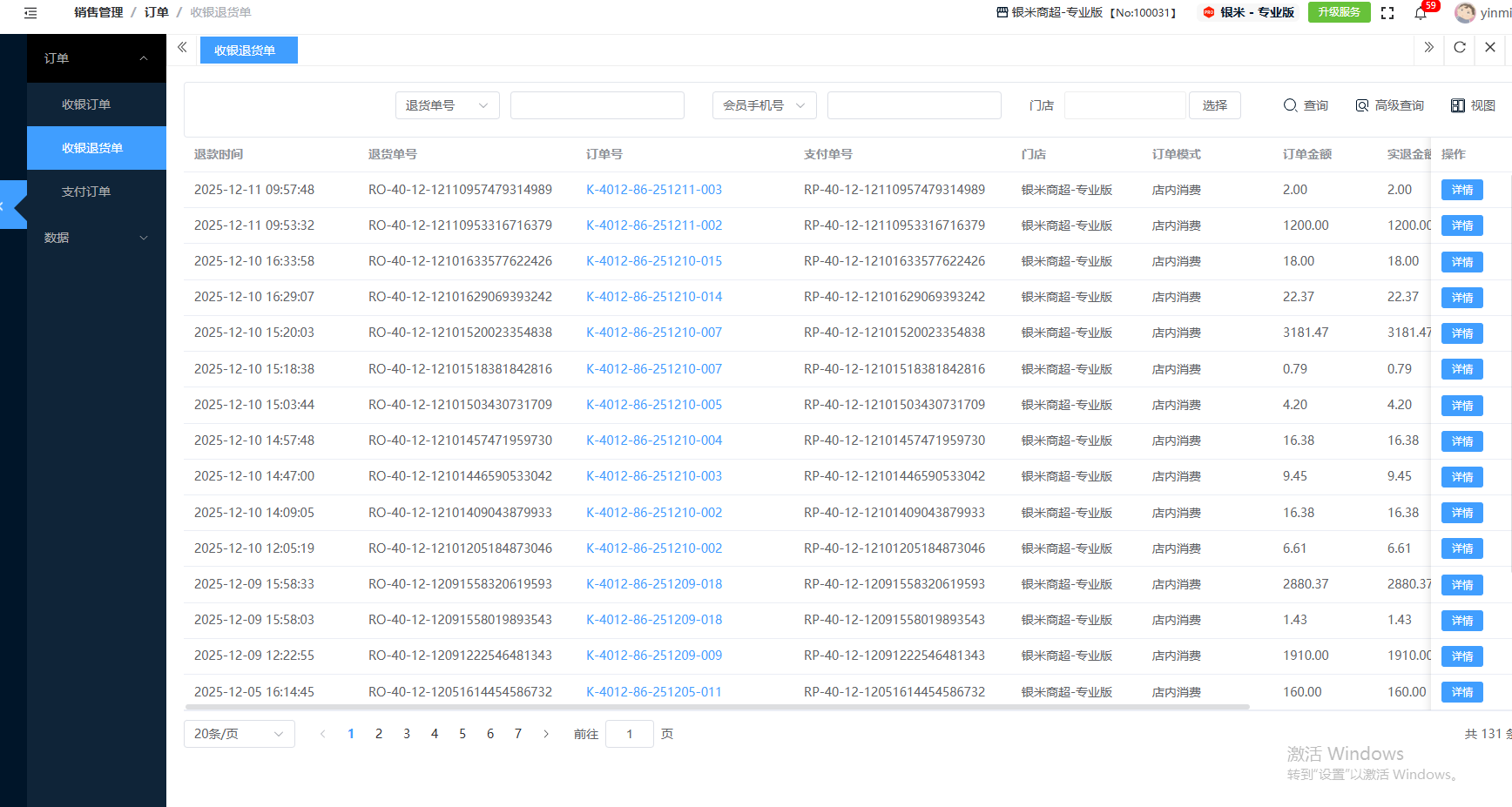Screen dimensions: 1512x807
Task: Open the 视图 view layout option
Action: [x=1473, y=105]
